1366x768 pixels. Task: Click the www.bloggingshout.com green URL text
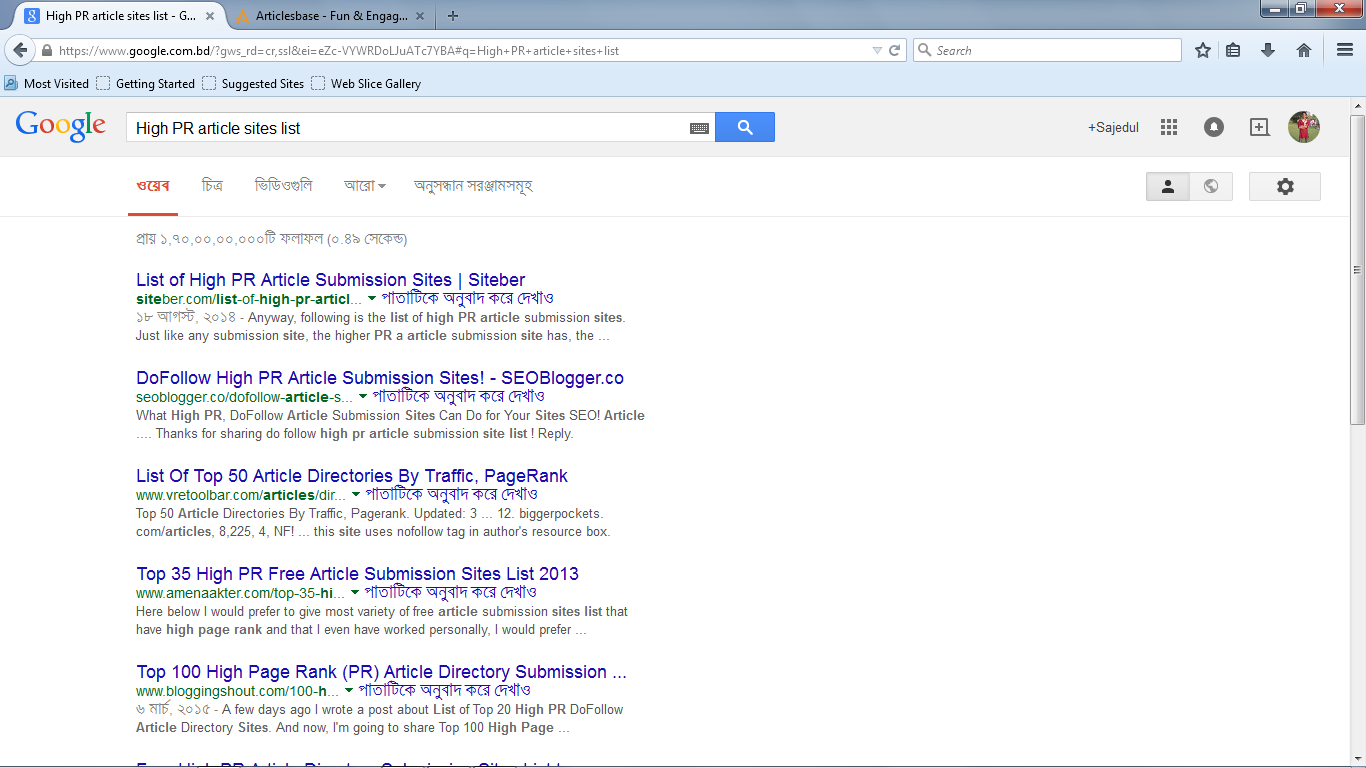238,691
